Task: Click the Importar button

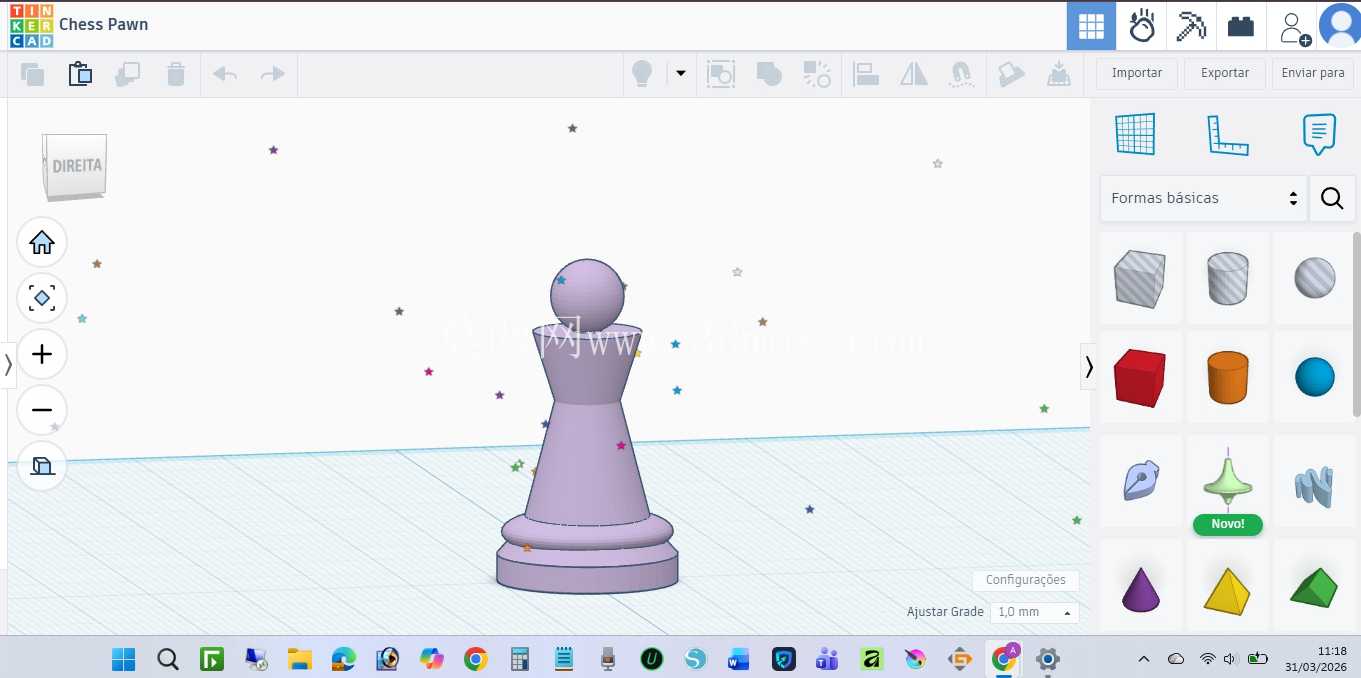Action: [x=1137, y=73]
